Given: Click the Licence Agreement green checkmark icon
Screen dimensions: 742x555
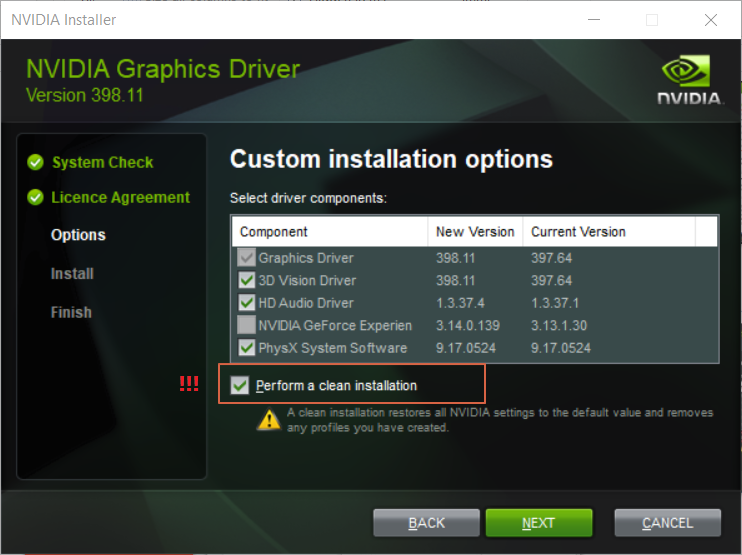Looking at the screenshot, I should 36,198.
